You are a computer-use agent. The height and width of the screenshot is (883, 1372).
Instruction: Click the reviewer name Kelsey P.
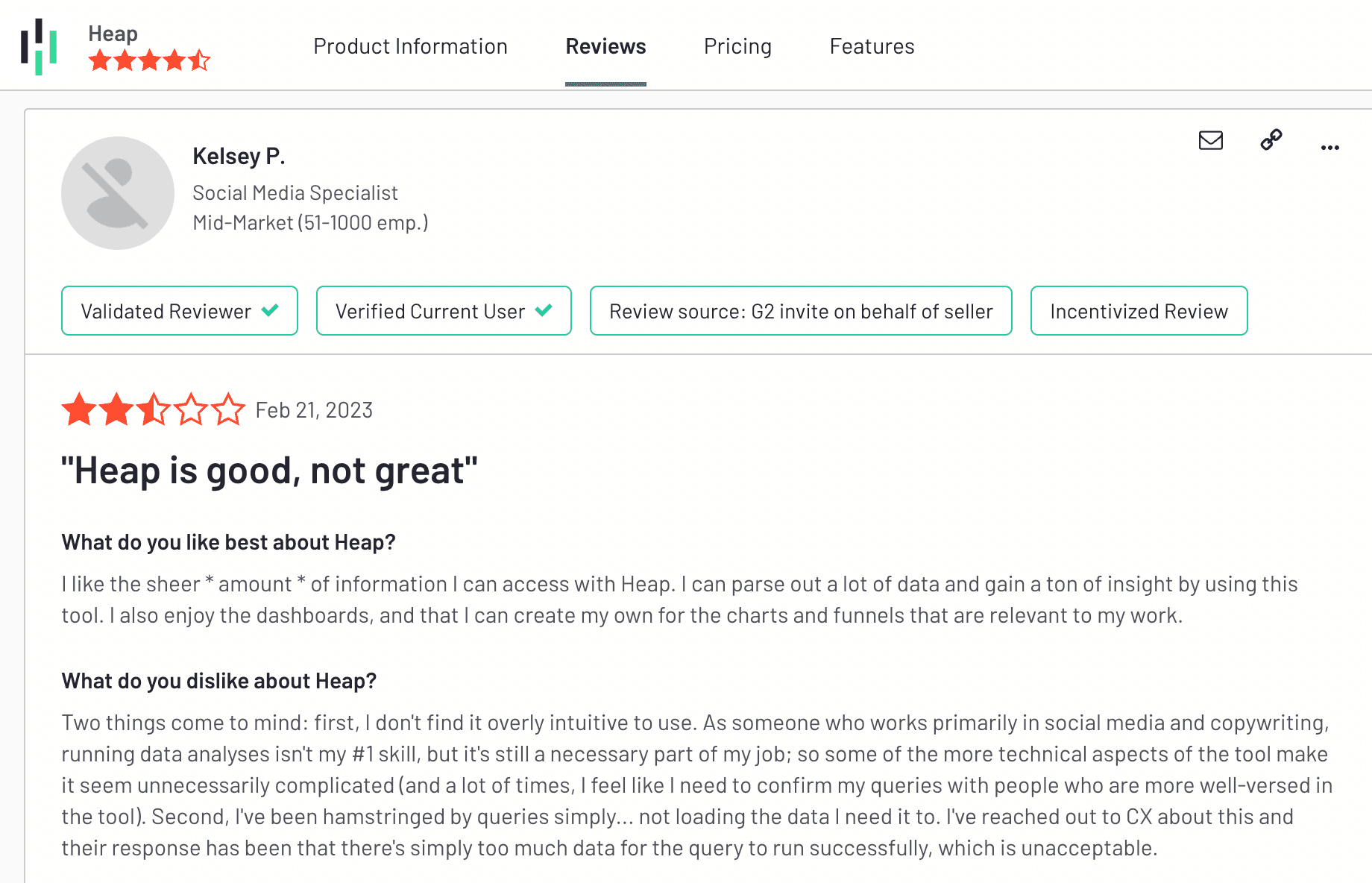point(239,156)
